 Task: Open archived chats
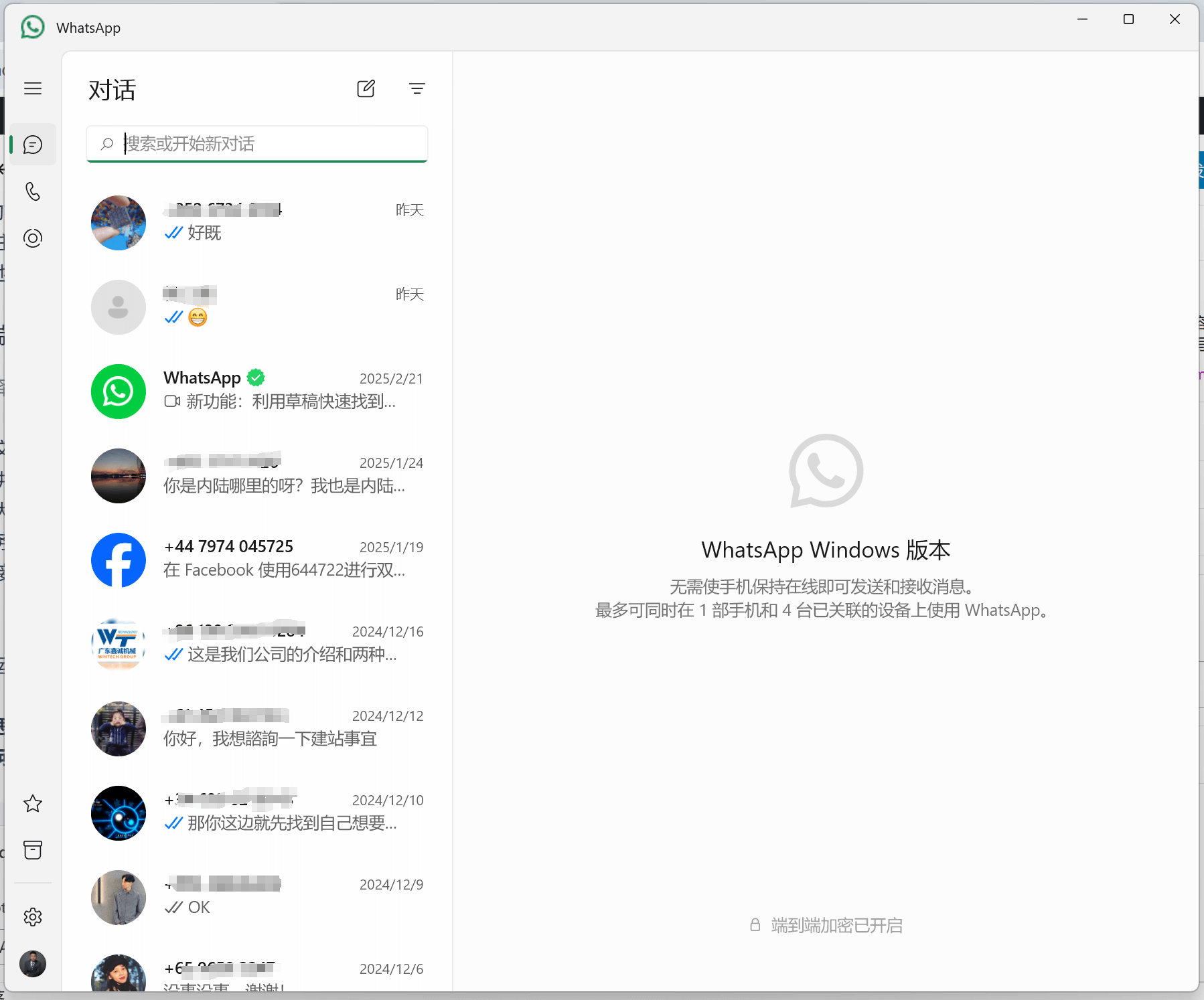pos(33,850)
